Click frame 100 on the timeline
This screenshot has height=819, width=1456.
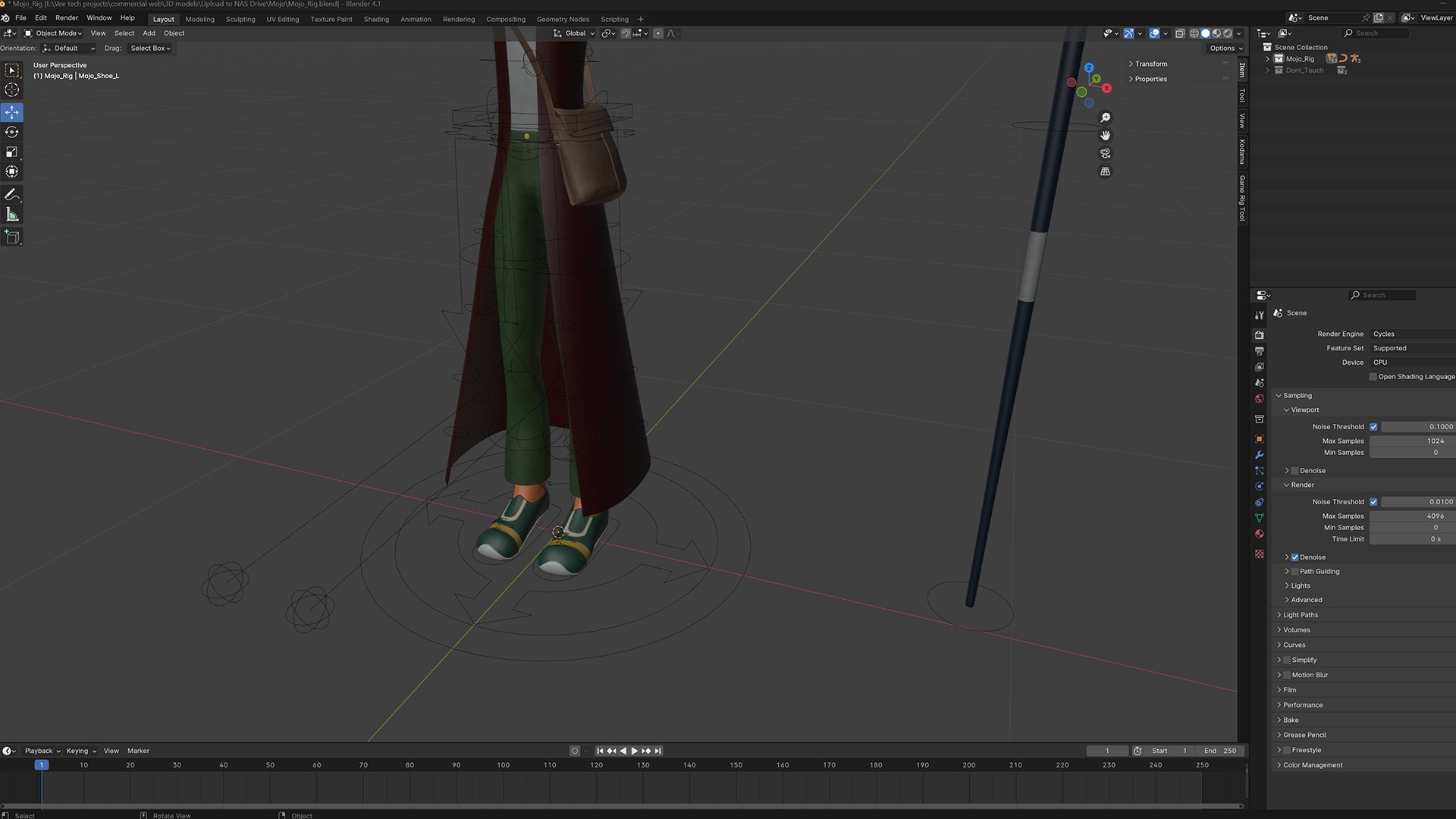[504, 765]
